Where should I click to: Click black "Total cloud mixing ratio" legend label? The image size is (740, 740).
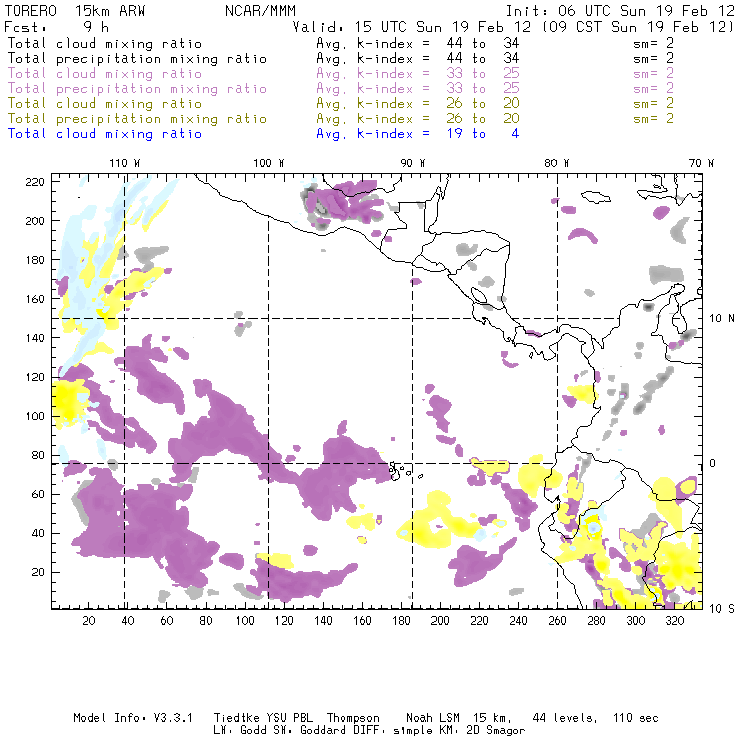[x=105, y=43]
